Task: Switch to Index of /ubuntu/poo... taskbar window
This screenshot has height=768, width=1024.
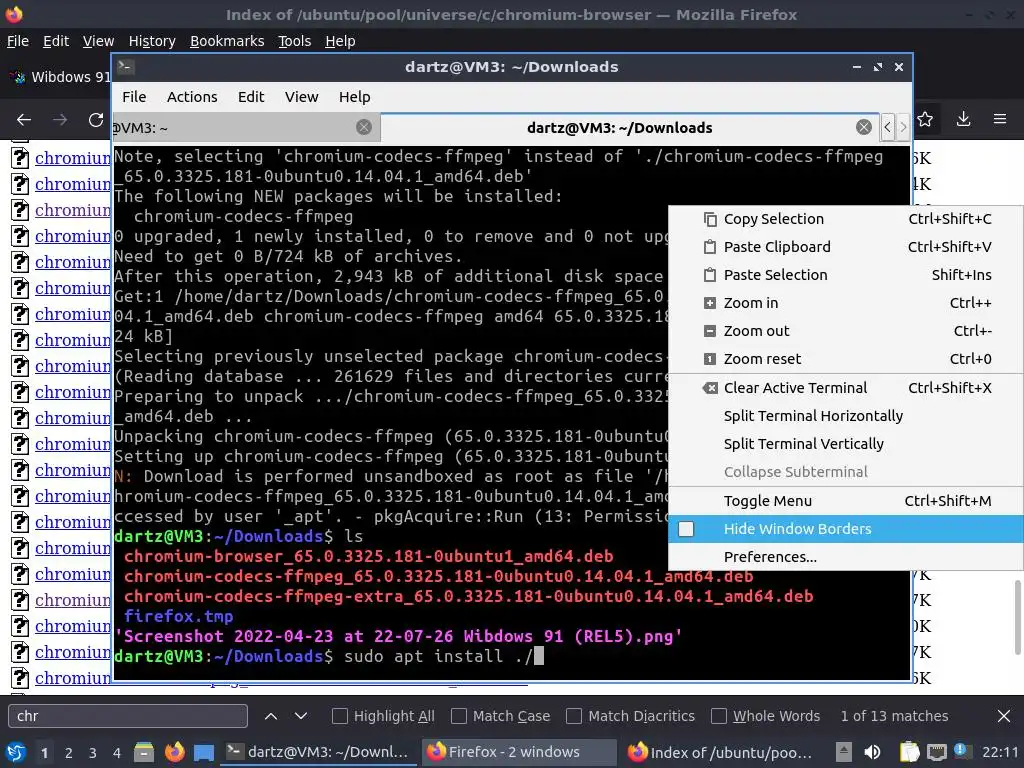Action: click(720, 752)
